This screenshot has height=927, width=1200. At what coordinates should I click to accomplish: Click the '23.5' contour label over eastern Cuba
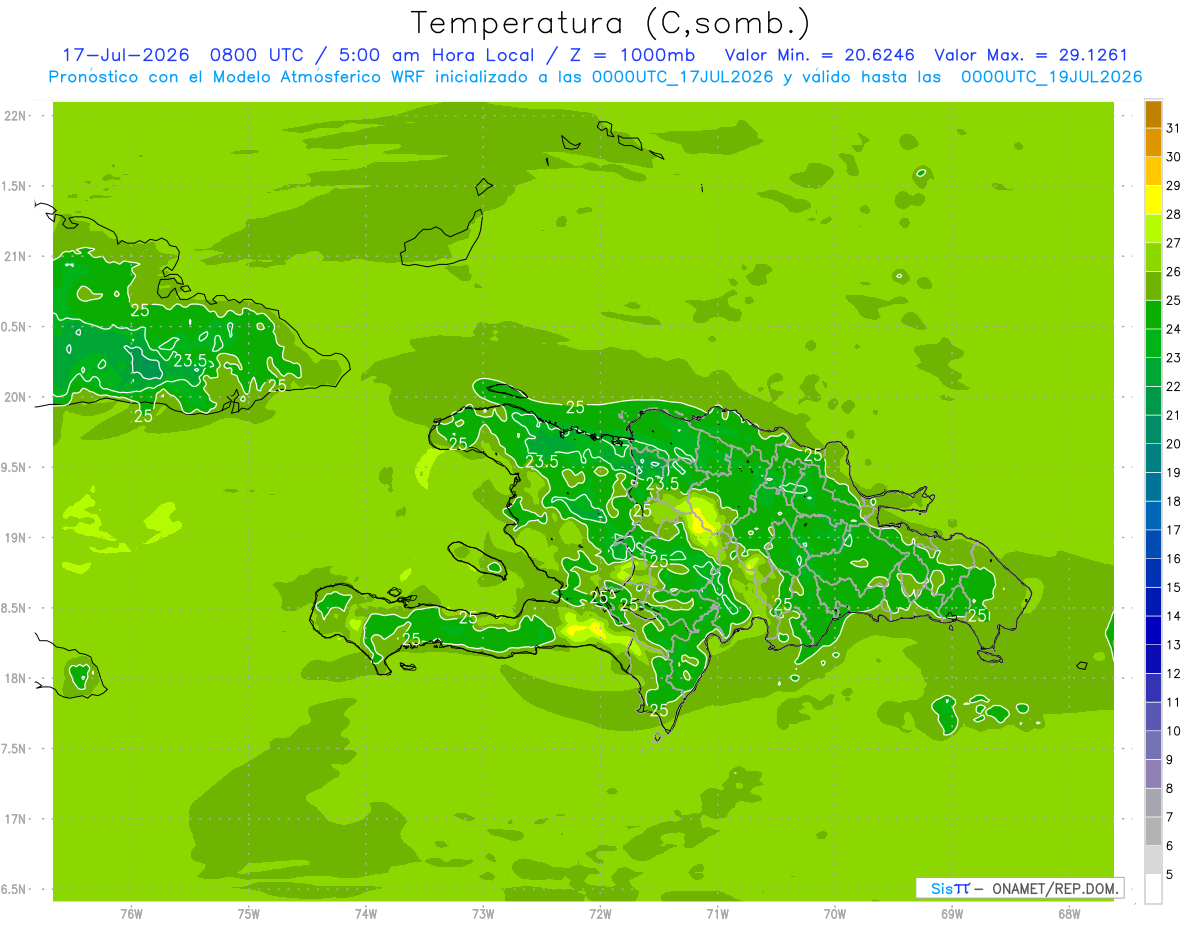(x=190, y=361)
